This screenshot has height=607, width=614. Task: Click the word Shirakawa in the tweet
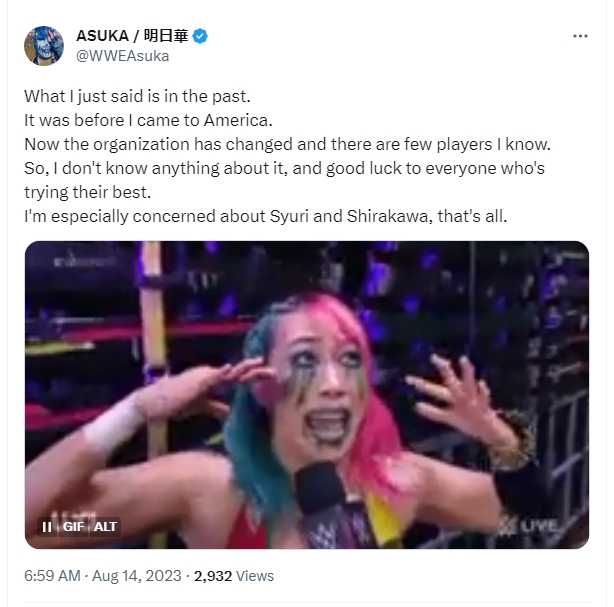pos(389,216)
